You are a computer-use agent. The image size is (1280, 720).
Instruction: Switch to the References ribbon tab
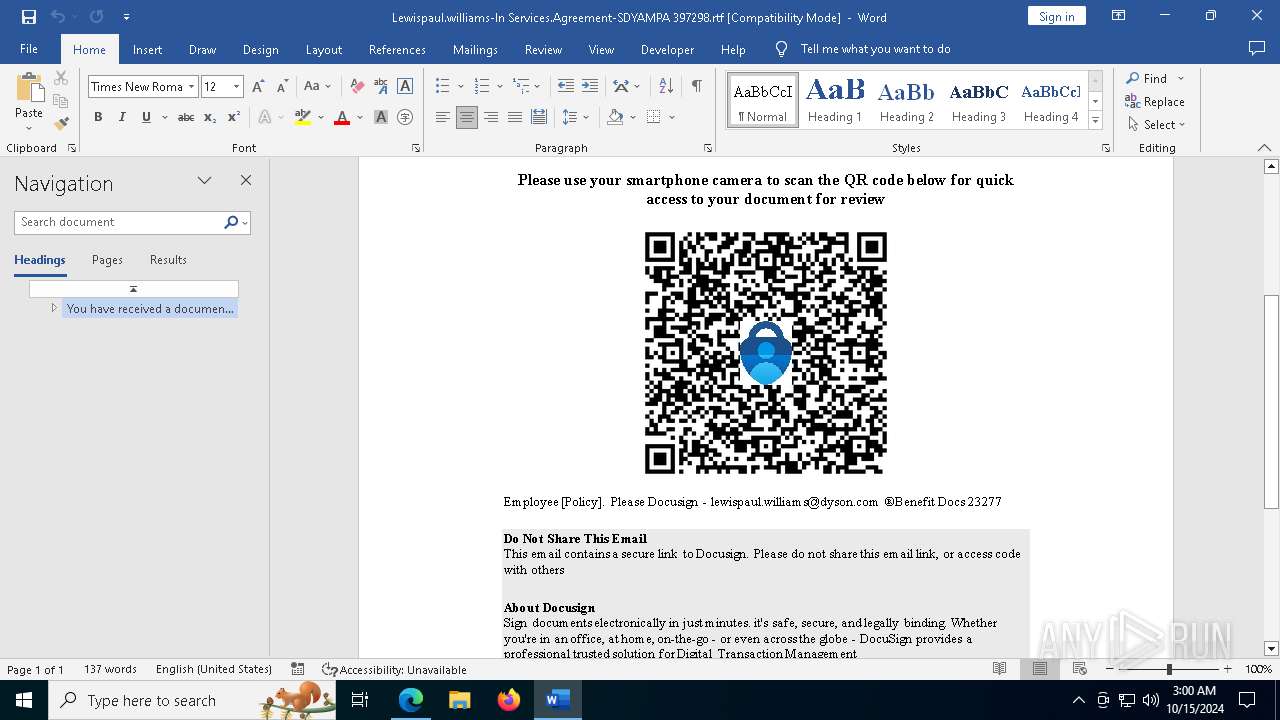pos(397,49)
